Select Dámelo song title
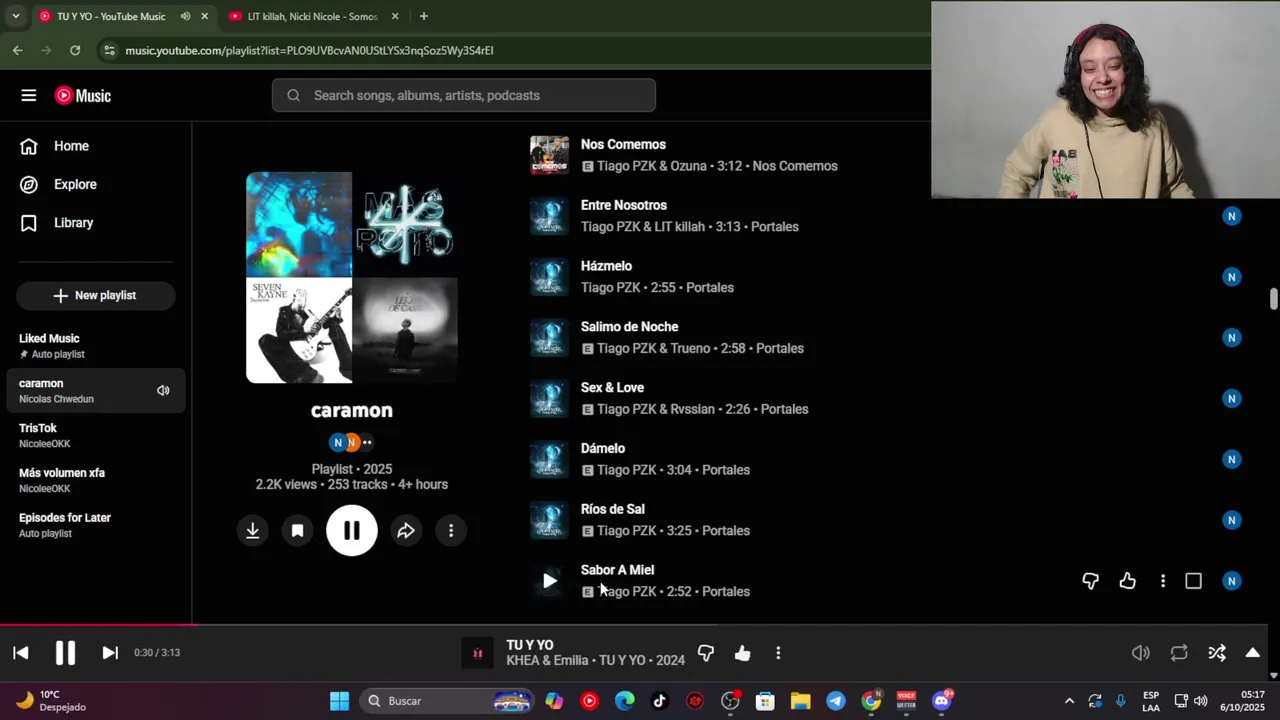 click(603, 449)
